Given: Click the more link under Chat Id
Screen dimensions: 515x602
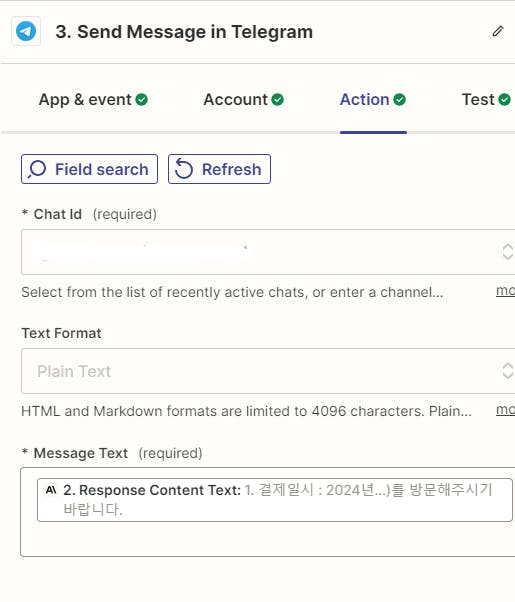Looking at the screenshot, I should click(x=505, y=291).
